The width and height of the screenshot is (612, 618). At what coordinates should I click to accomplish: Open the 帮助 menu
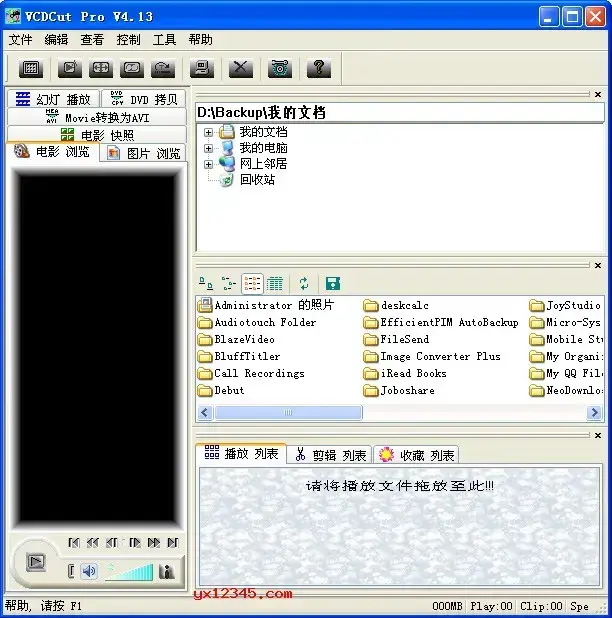(200, 39)
